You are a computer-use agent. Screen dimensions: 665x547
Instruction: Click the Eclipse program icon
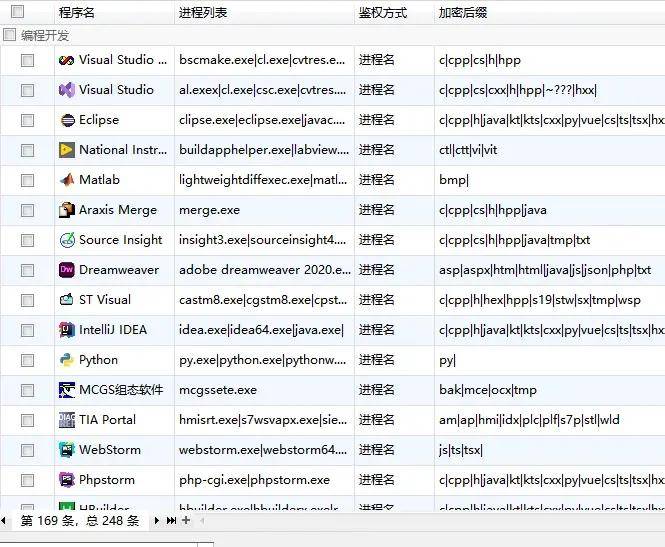click(x=67, y=120)
